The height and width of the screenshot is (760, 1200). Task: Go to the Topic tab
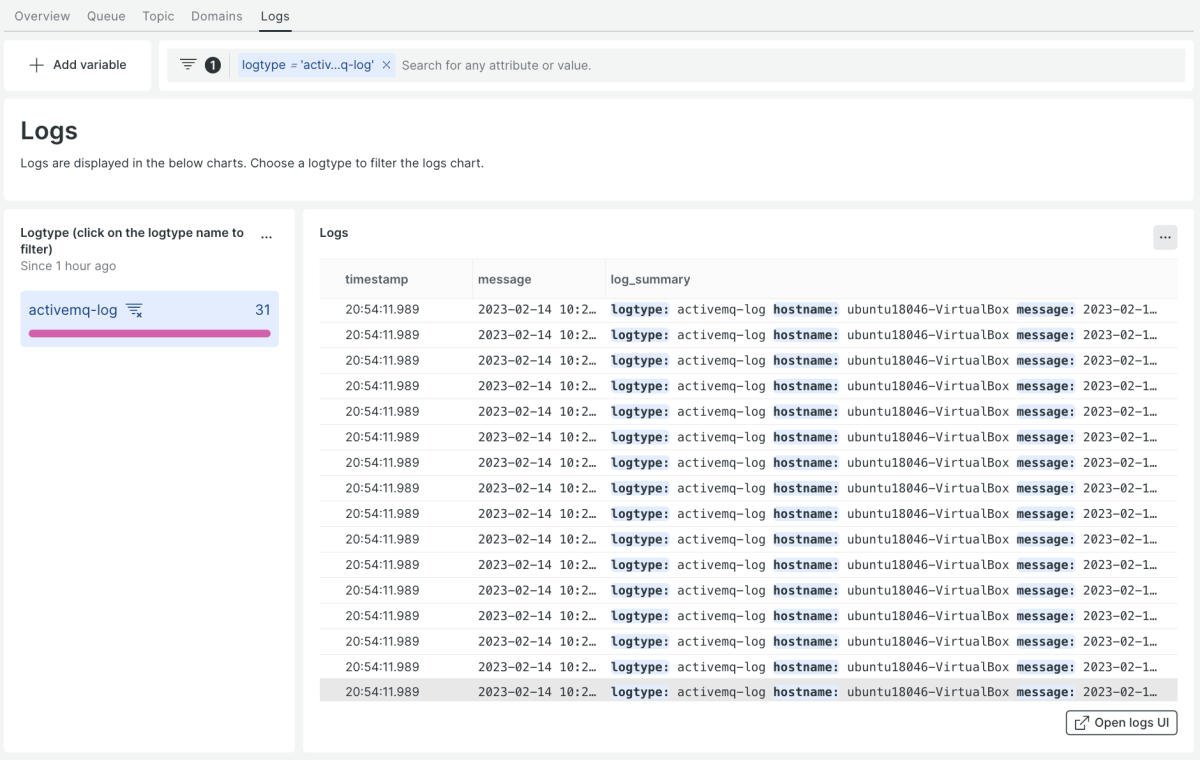pos(158,16)
